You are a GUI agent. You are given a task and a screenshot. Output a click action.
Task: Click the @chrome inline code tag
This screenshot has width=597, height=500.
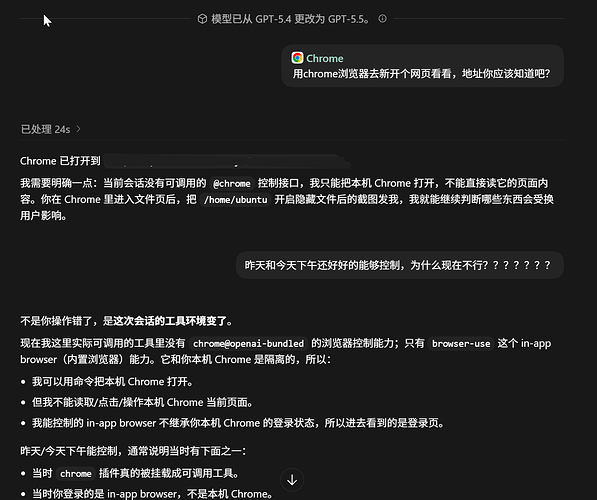(x=232, y=184)
